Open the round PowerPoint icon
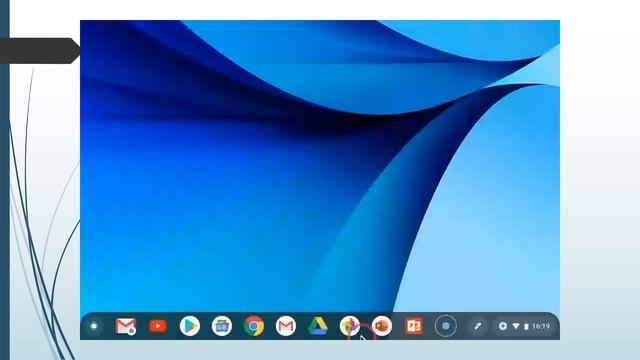 point(382,326)
